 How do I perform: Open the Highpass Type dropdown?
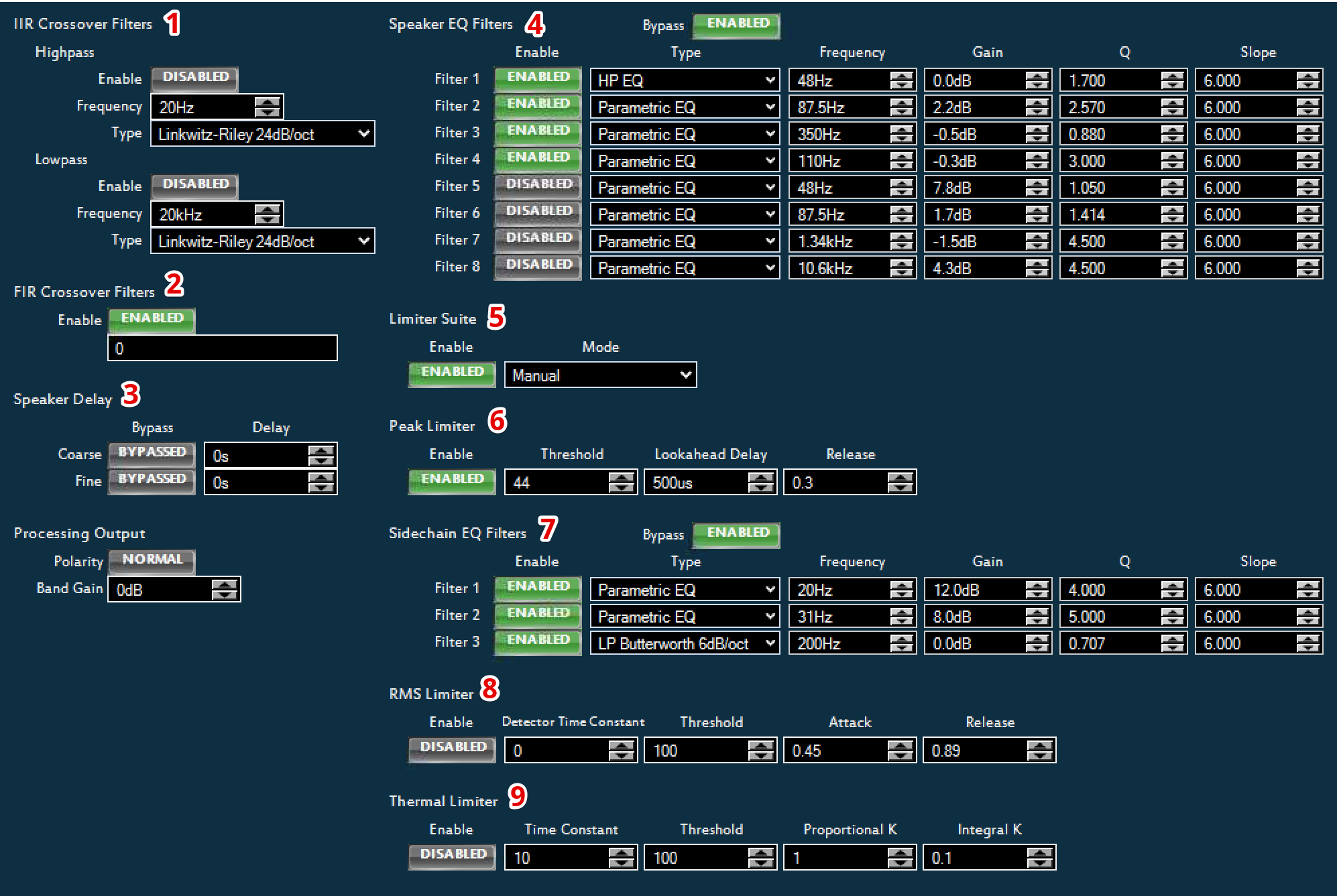(263, 133)
